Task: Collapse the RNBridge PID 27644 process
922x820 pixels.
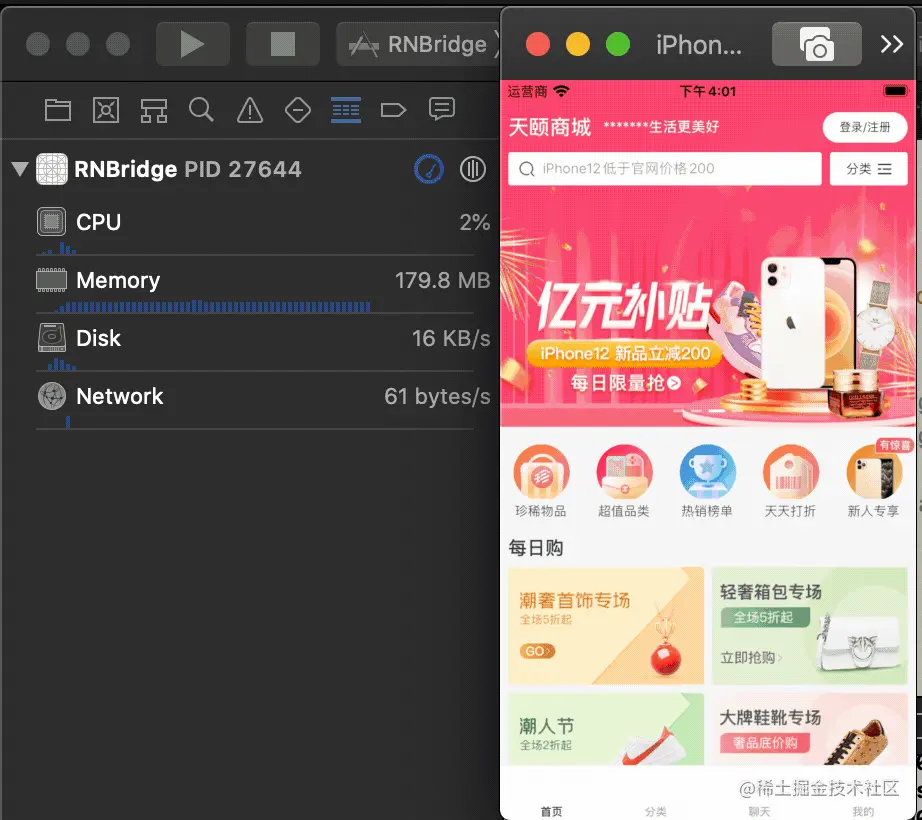Action: [20, 169]
